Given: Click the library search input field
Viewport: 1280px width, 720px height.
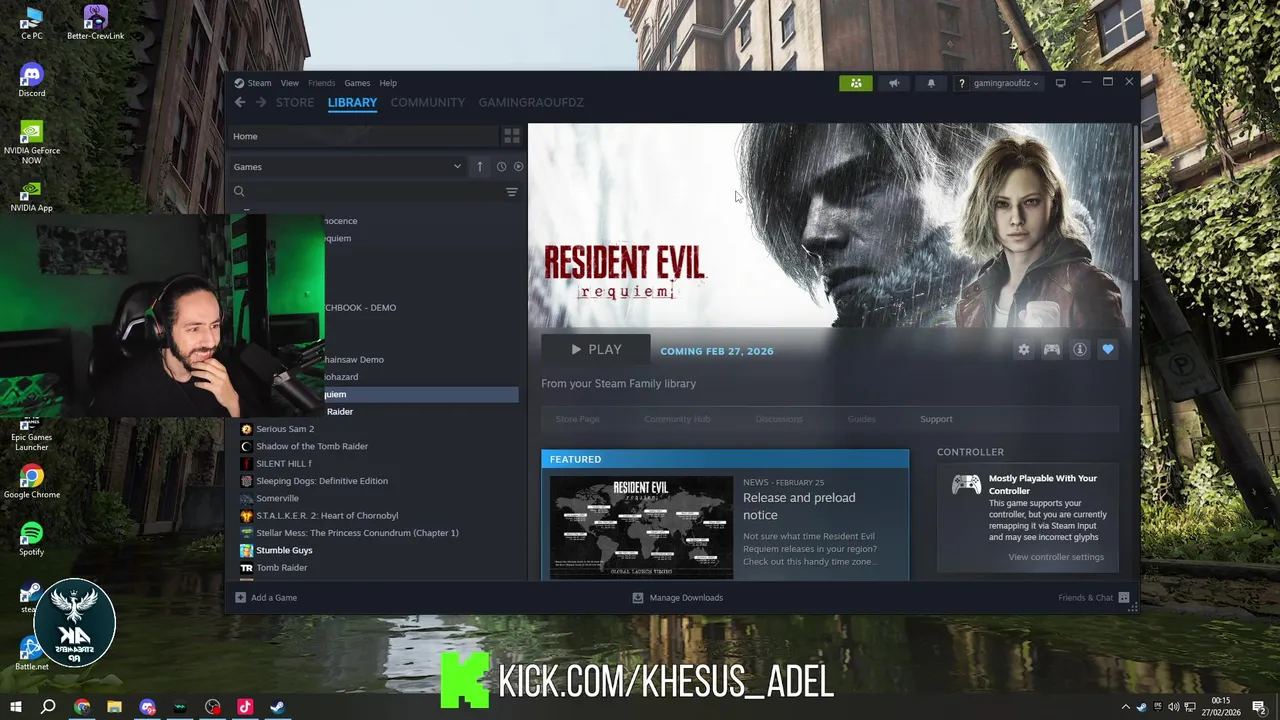Looking at the screenshot, I should 374,191.
